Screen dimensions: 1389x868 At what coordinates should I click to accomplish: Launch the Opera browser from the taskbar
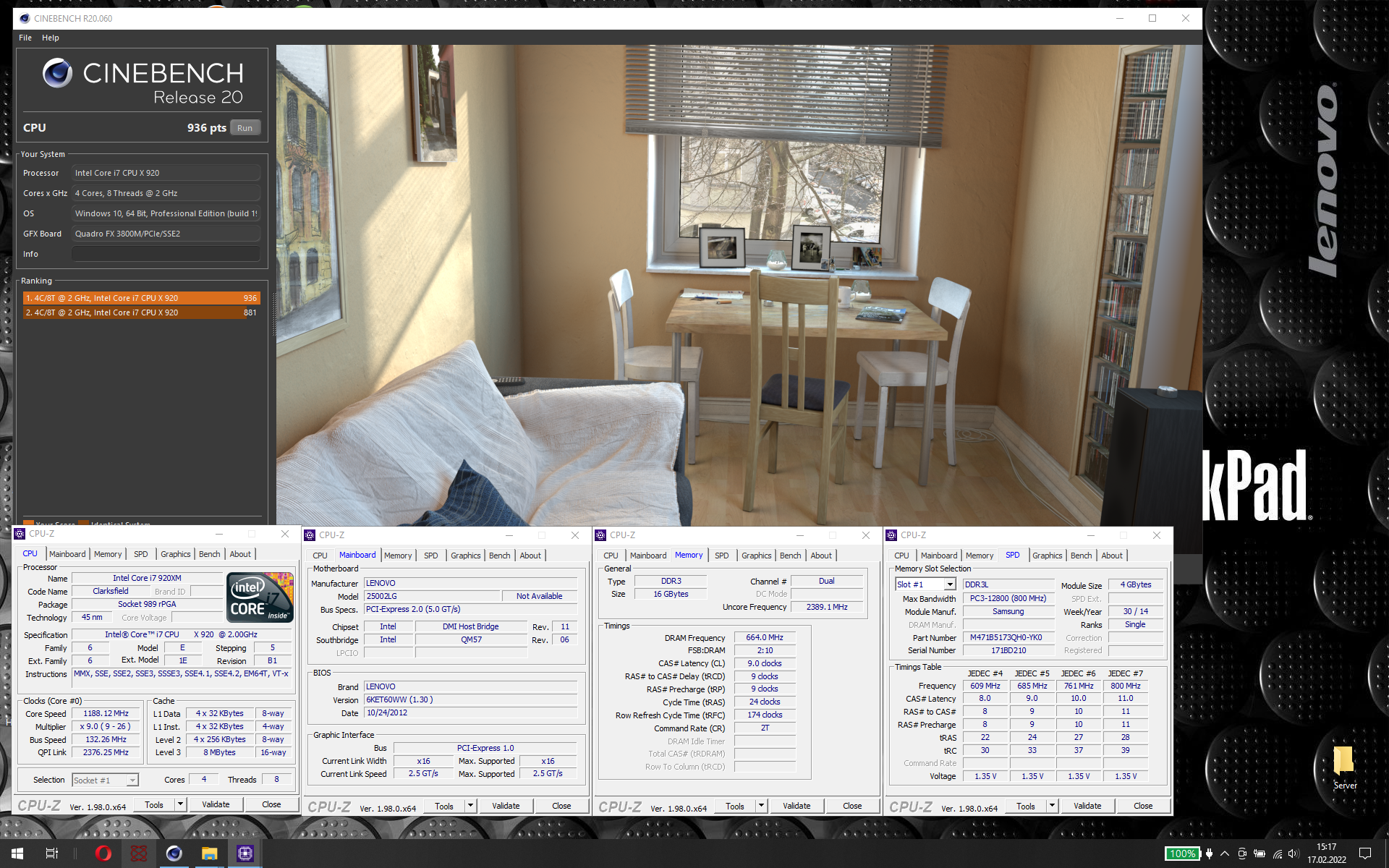(103, 854)
